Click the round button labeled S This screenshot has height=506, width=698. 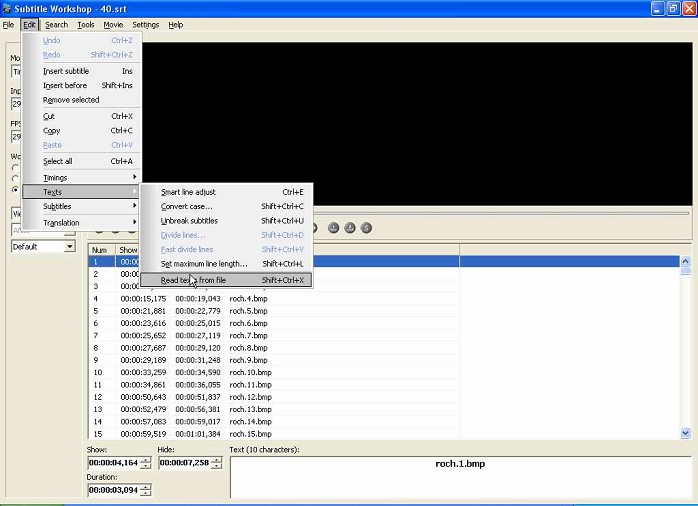pyautogui.click(x=366, y=228)
